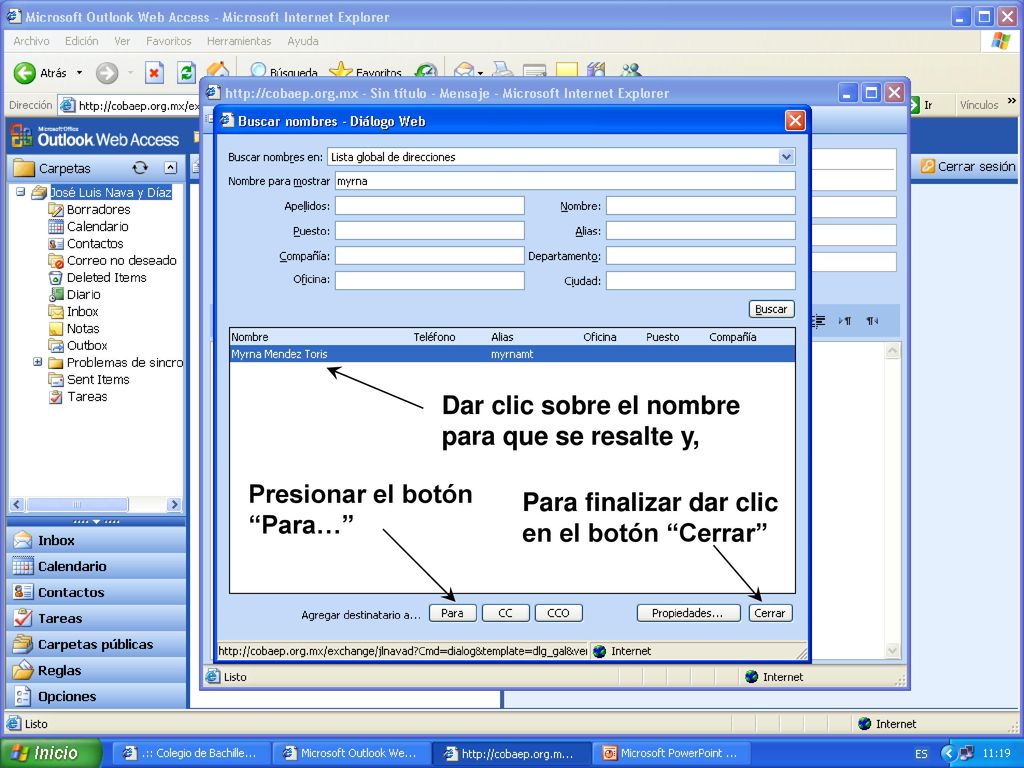Click the main browser address bar

pos(131,105)
